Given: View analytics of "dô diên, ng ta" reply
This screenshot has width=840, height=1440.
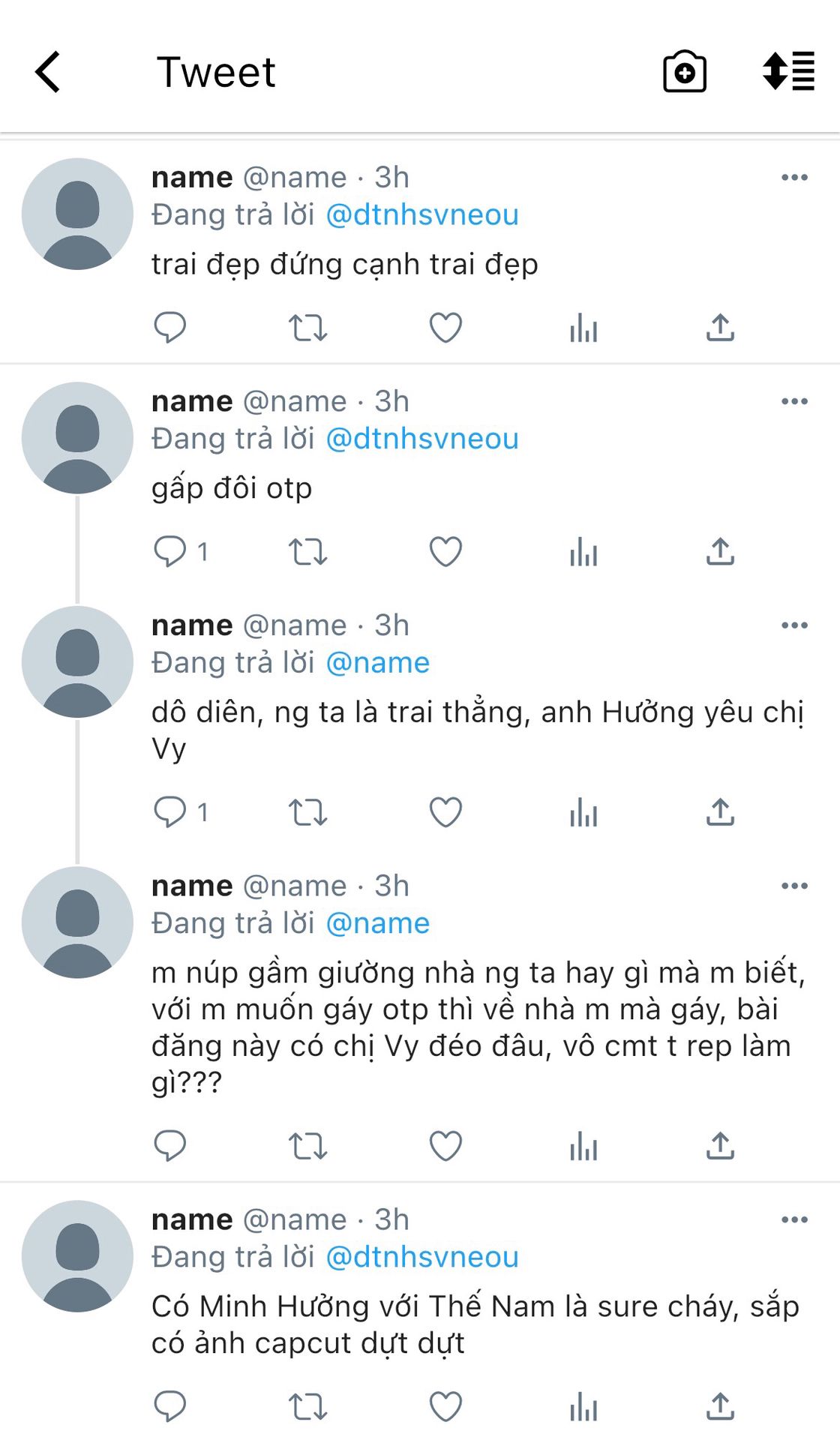Looking at the screenshot, I should point(583,812).
